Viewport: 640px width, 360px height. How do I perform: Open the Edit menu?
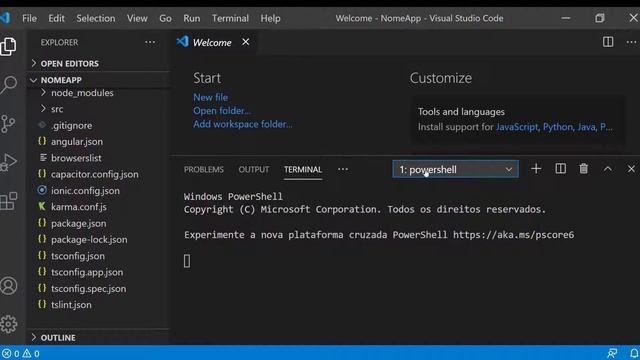coord(56,18)
